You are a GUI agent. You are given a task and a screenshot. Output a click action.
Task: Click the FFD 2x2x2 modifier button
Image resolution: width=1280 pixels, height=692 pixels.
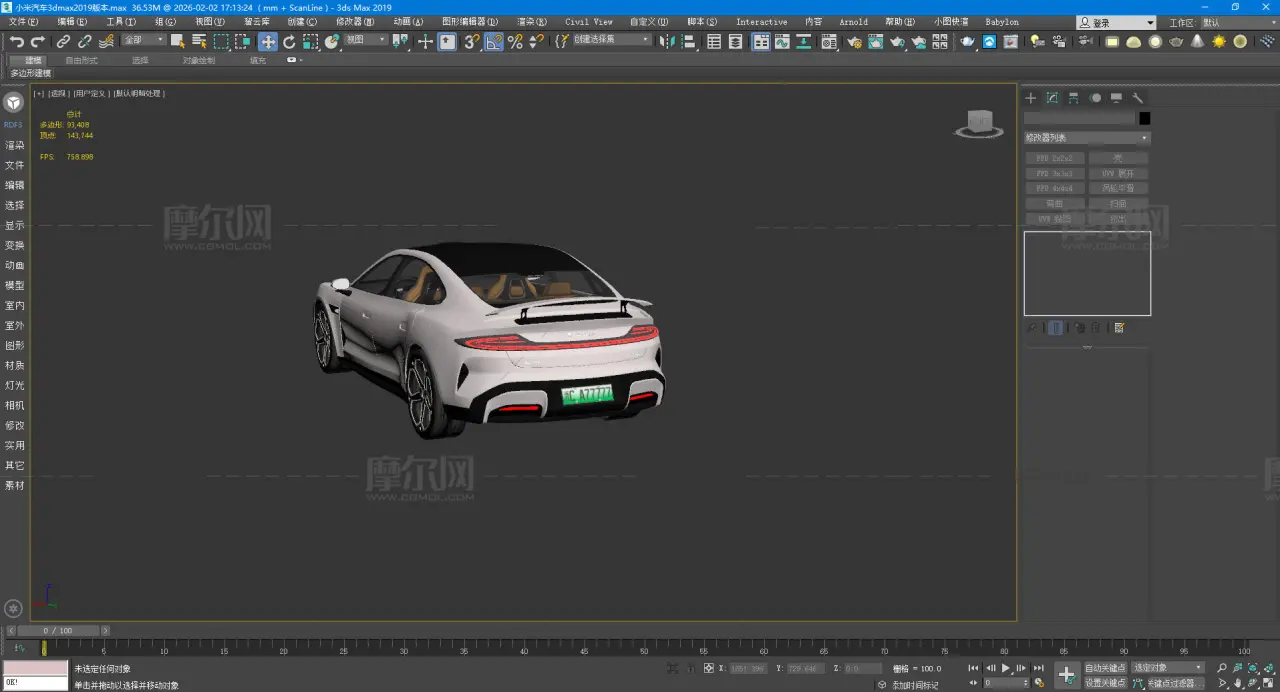point(1054,158)
